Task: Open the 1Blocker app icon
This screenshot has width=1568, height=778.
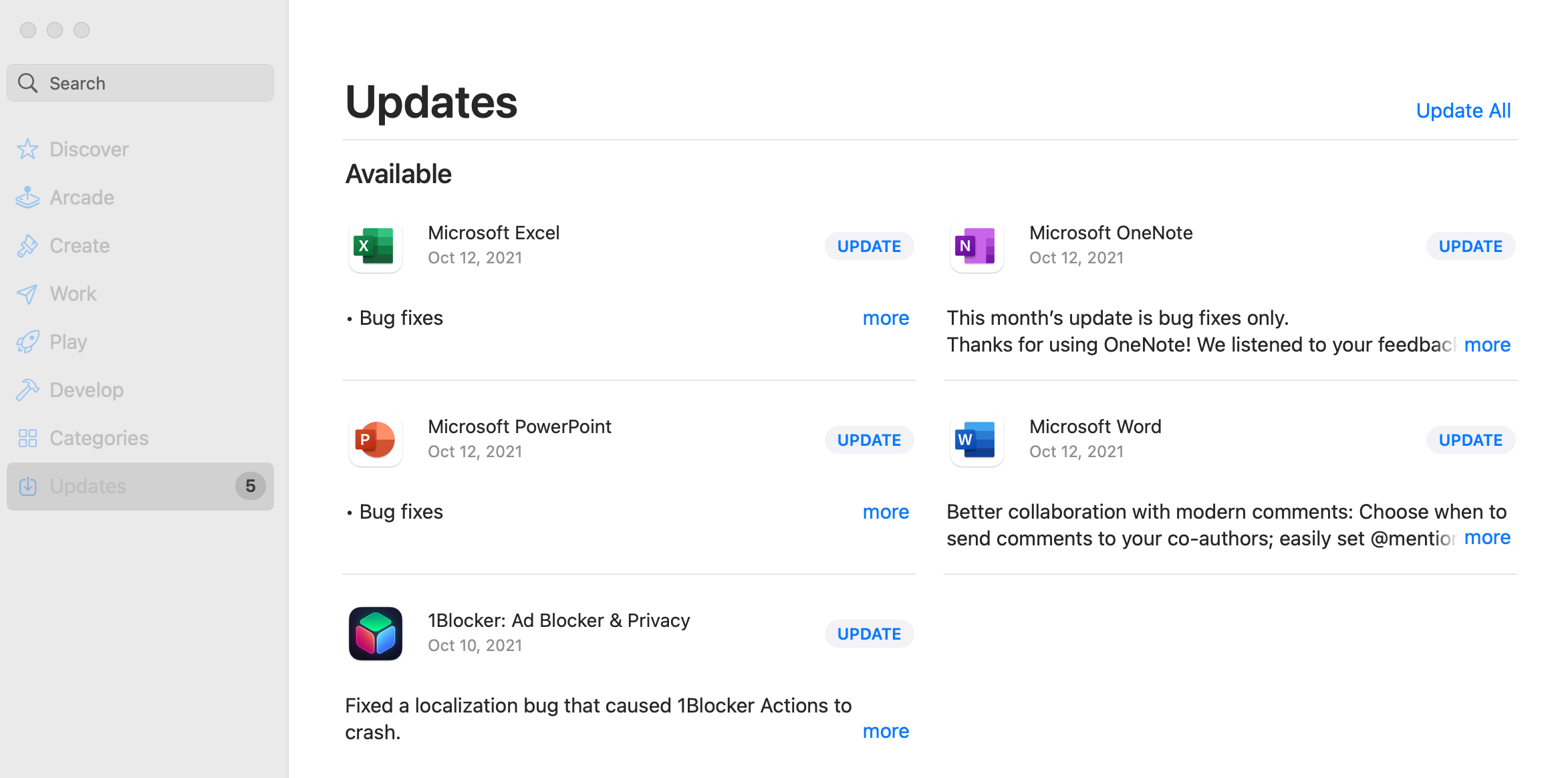Action: (375, 634)
